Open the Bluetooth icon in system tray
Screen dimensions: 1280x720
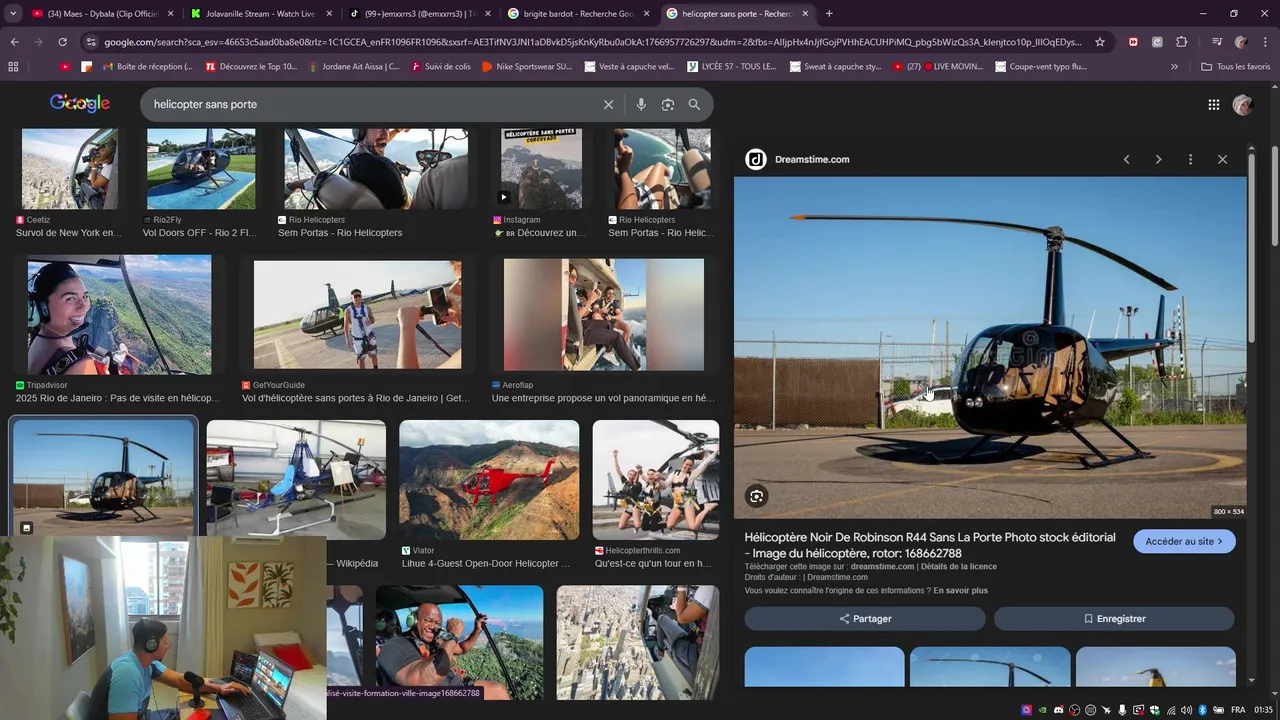click(x=1203, y=710)
